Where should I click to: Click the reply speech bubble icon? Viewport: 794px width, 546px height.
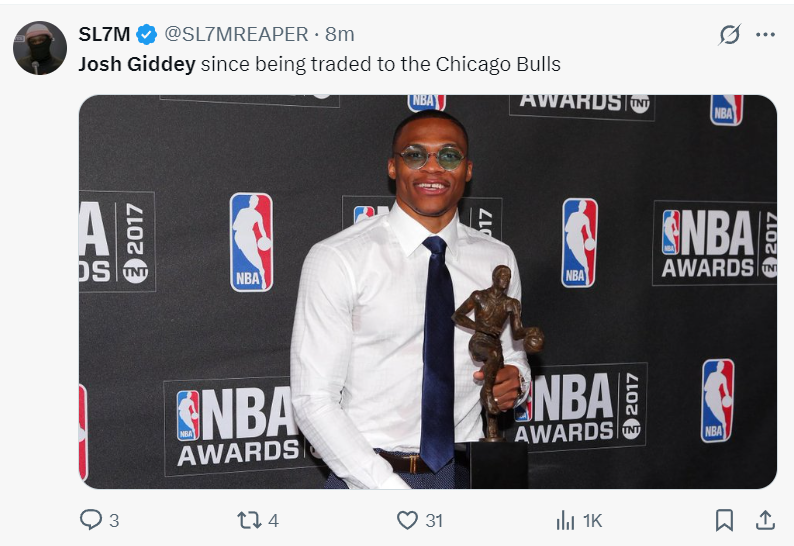click(90, 520)
